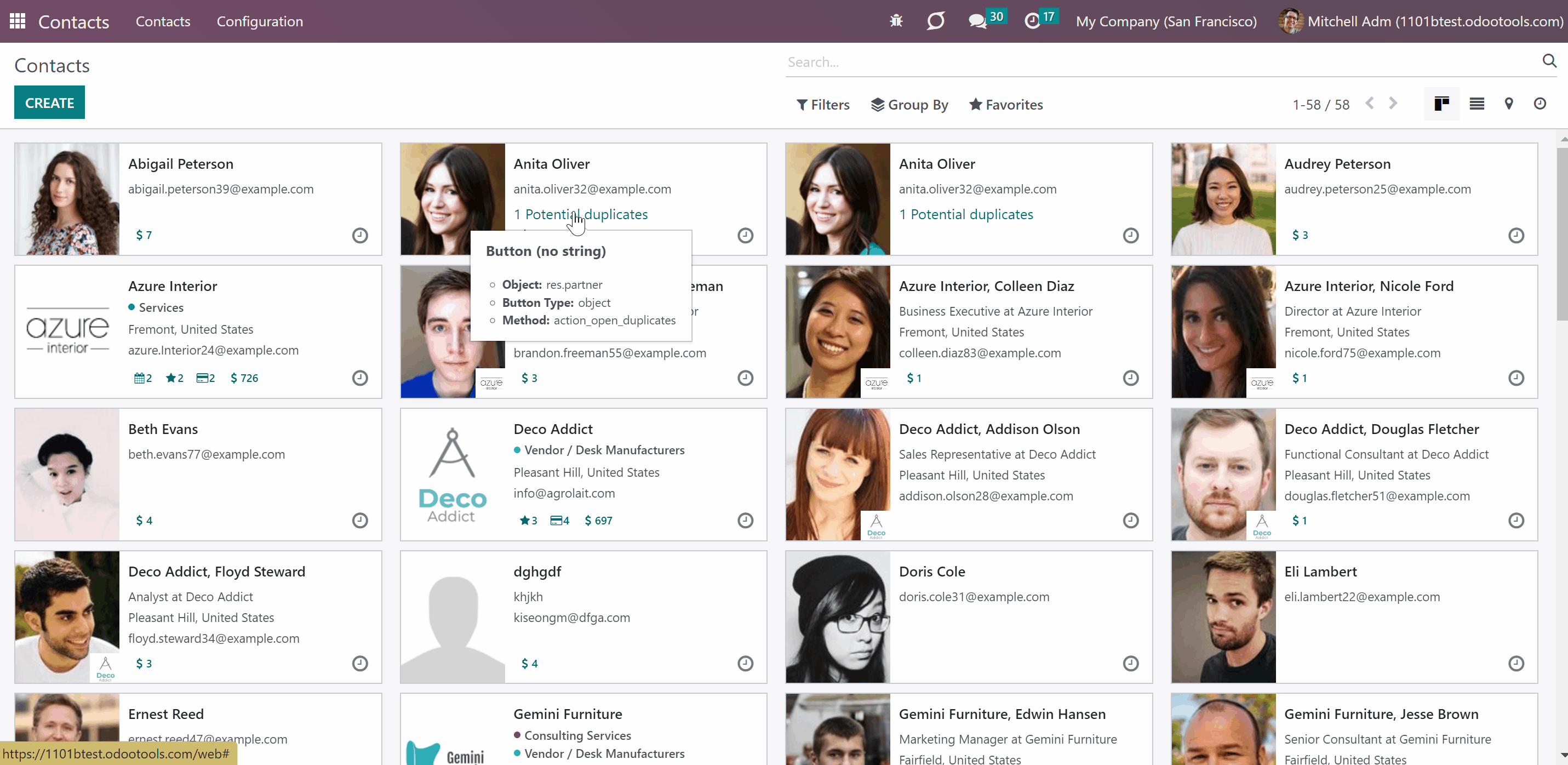Open the debug bug icon menu
Image resolution: width=1568 pixels, height=765 pixels.
[x=896, y=21]
